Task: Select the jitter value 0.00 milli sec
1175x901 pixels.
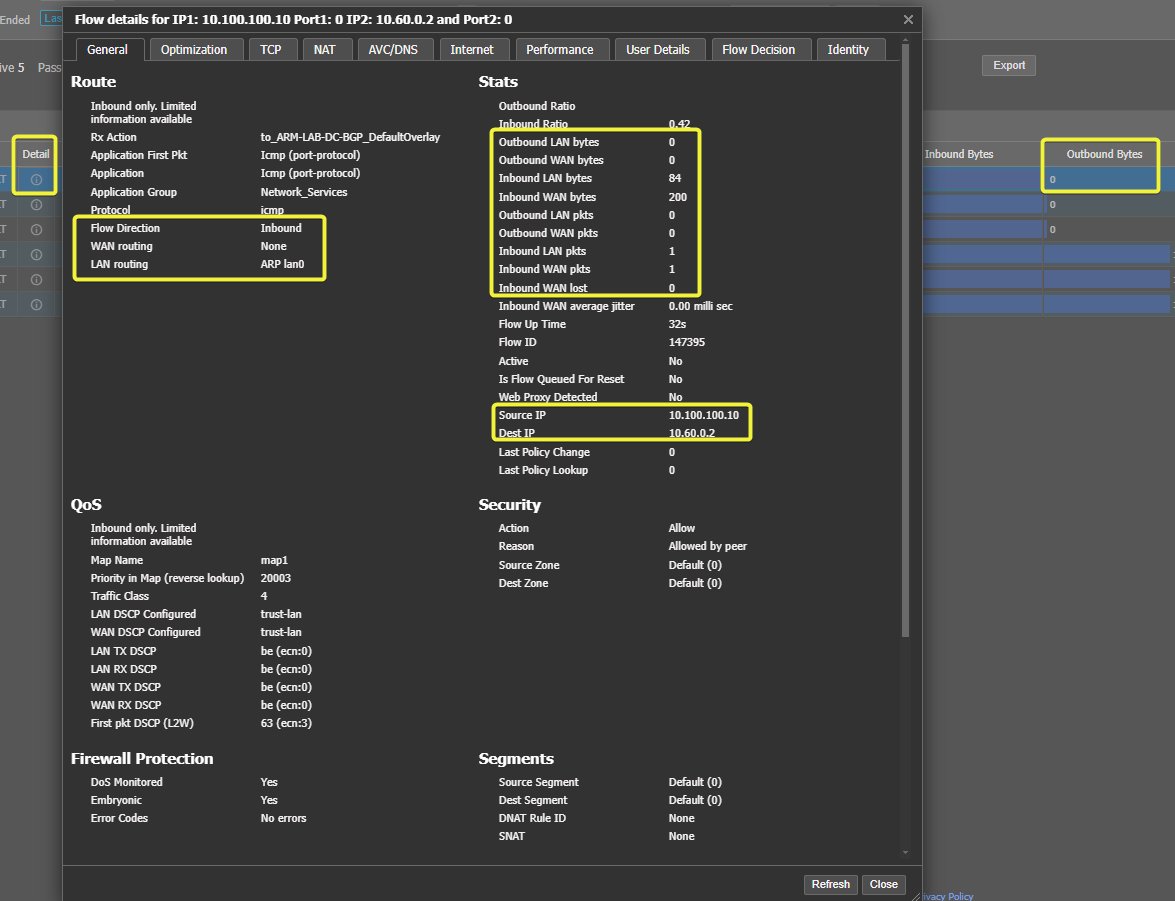Action: [x=701, y=307]
